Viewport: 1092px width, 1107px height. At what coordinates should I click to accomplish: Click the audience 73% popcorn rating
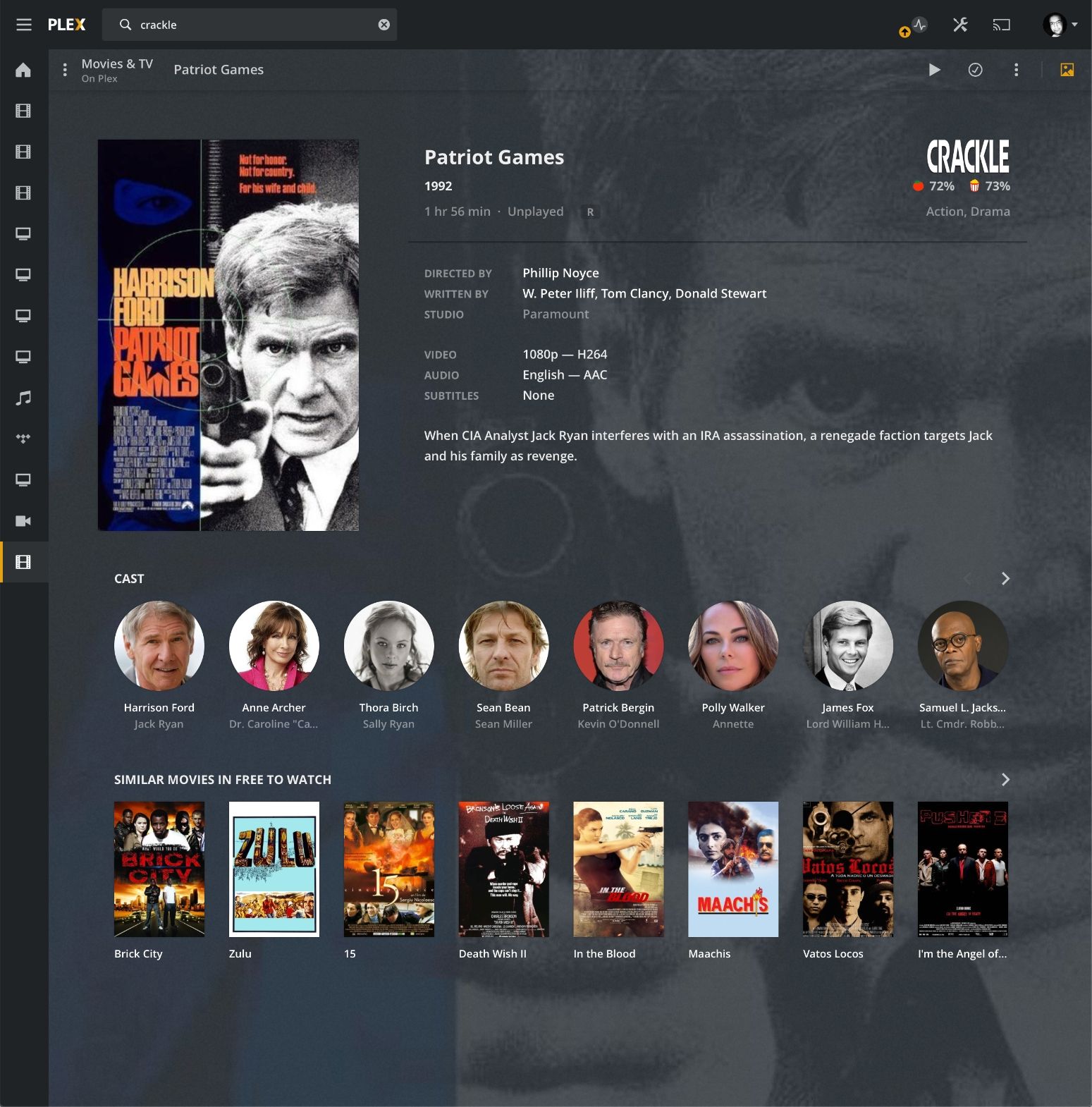(x=990, y=186)
